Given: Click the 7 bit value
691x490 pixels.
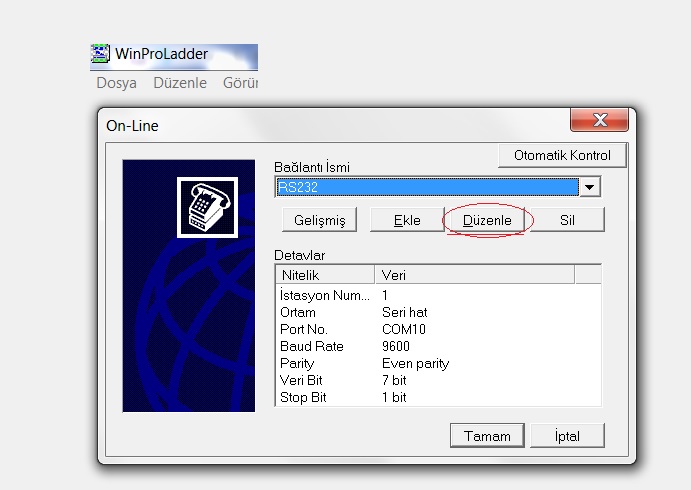Looking at the screenshot, I should tap(394, 380).
